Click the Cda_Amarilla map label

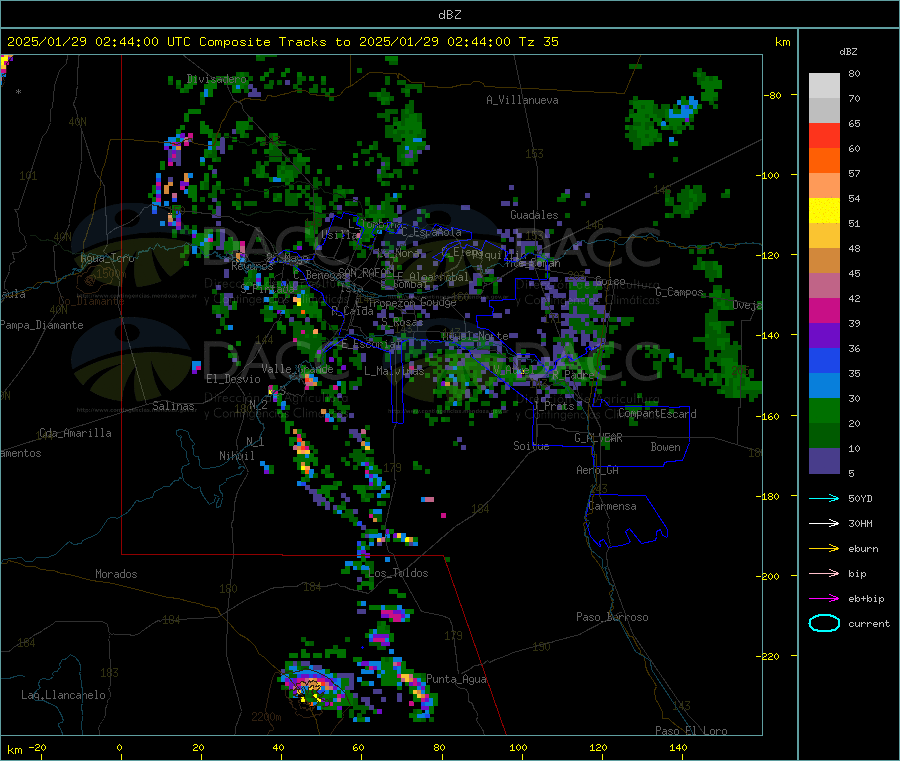(75, 433)
